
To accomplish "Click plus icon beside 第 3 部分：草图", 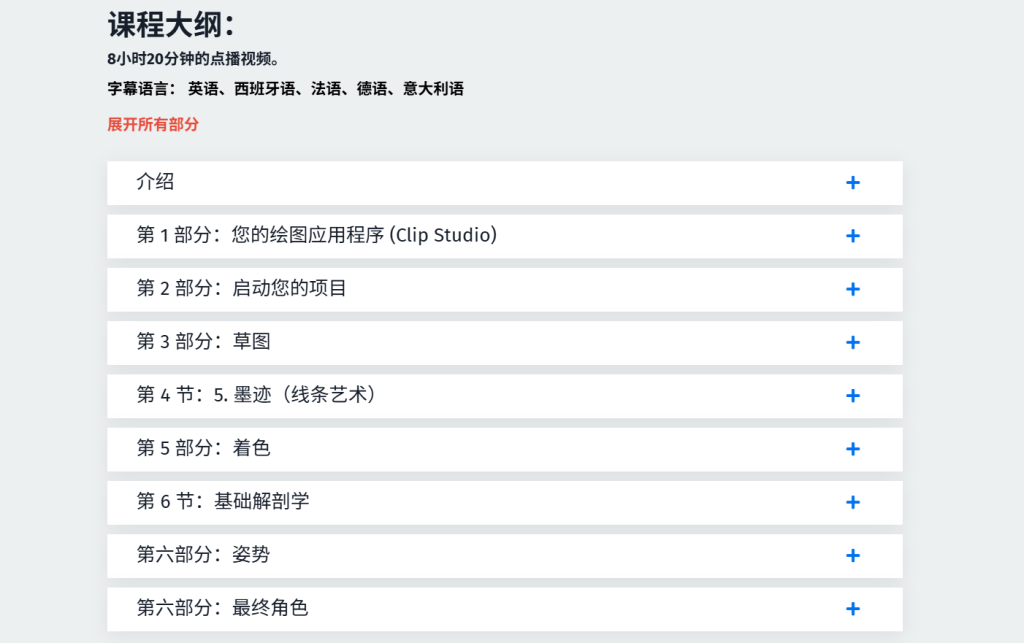I will point(852,343).
